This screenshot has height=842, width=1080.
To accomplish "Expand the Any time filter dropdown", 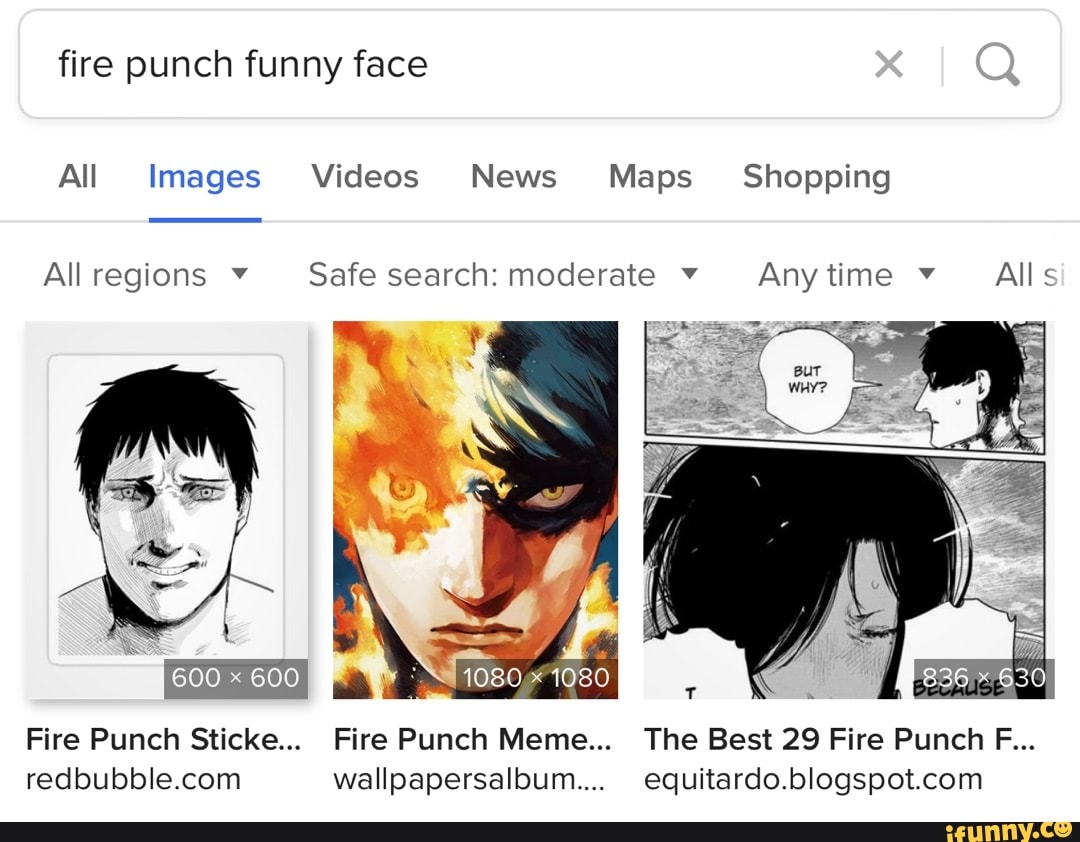I will coord(846,274).
